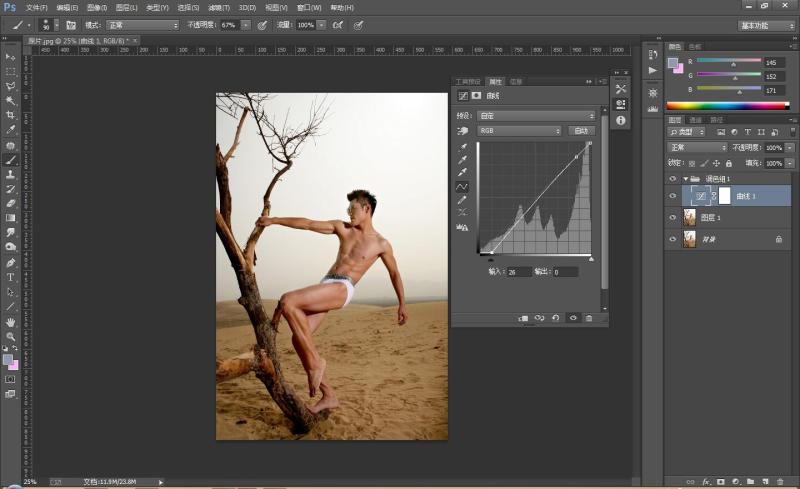Activate the on-image adjustment hand tool

tap(463, 131)
